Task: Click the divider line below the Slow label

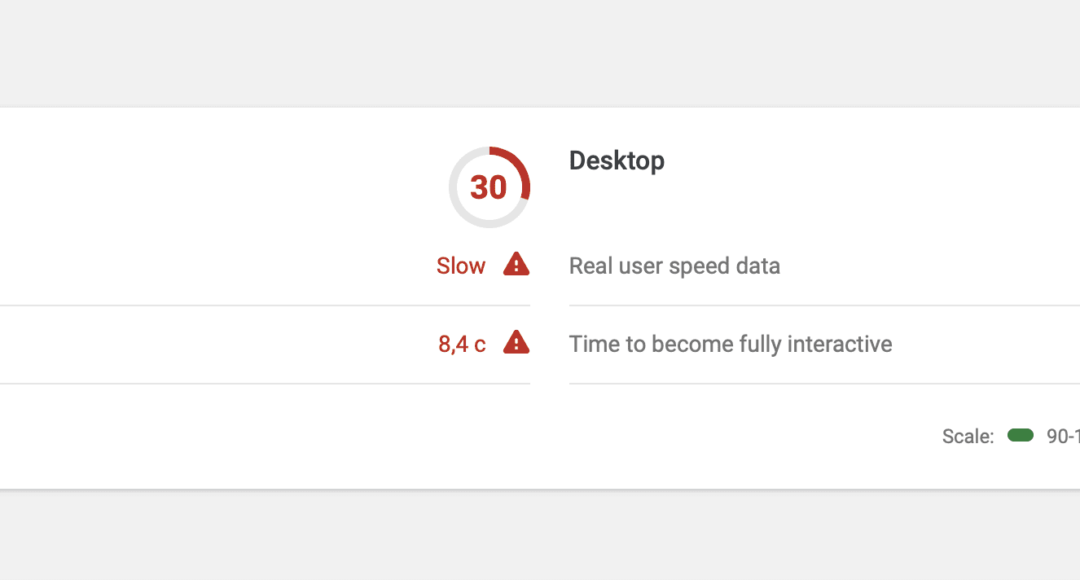Action: [x=265, y=305]
